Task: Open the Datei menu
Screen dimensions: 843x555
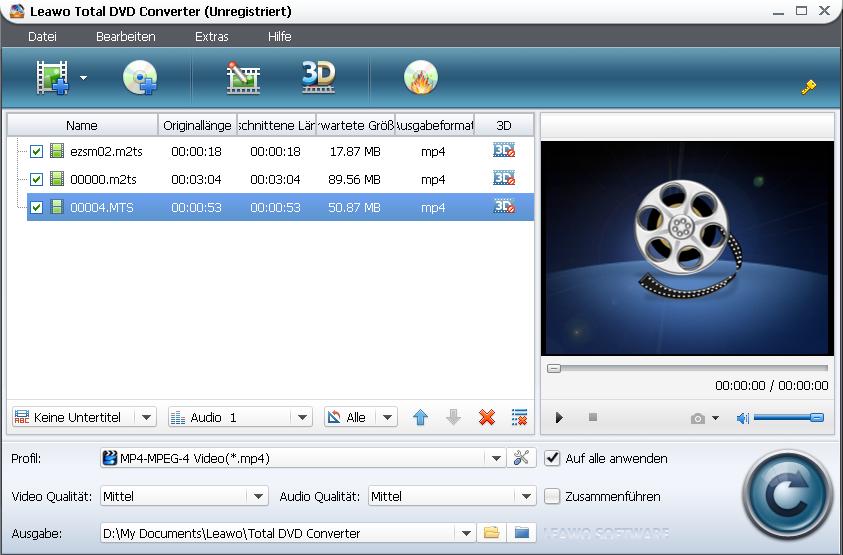Action: (x=42, y=36)
